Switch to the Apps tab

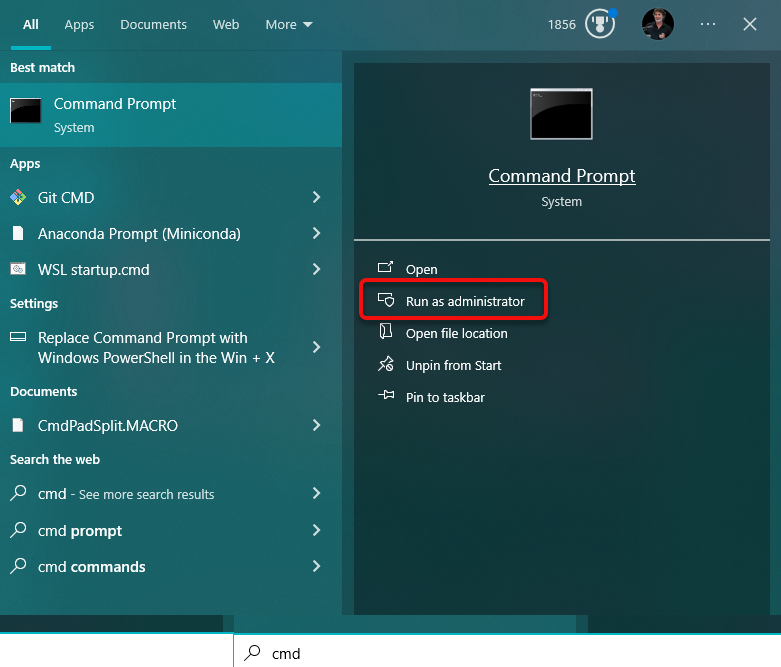click(x=79, y=24)
